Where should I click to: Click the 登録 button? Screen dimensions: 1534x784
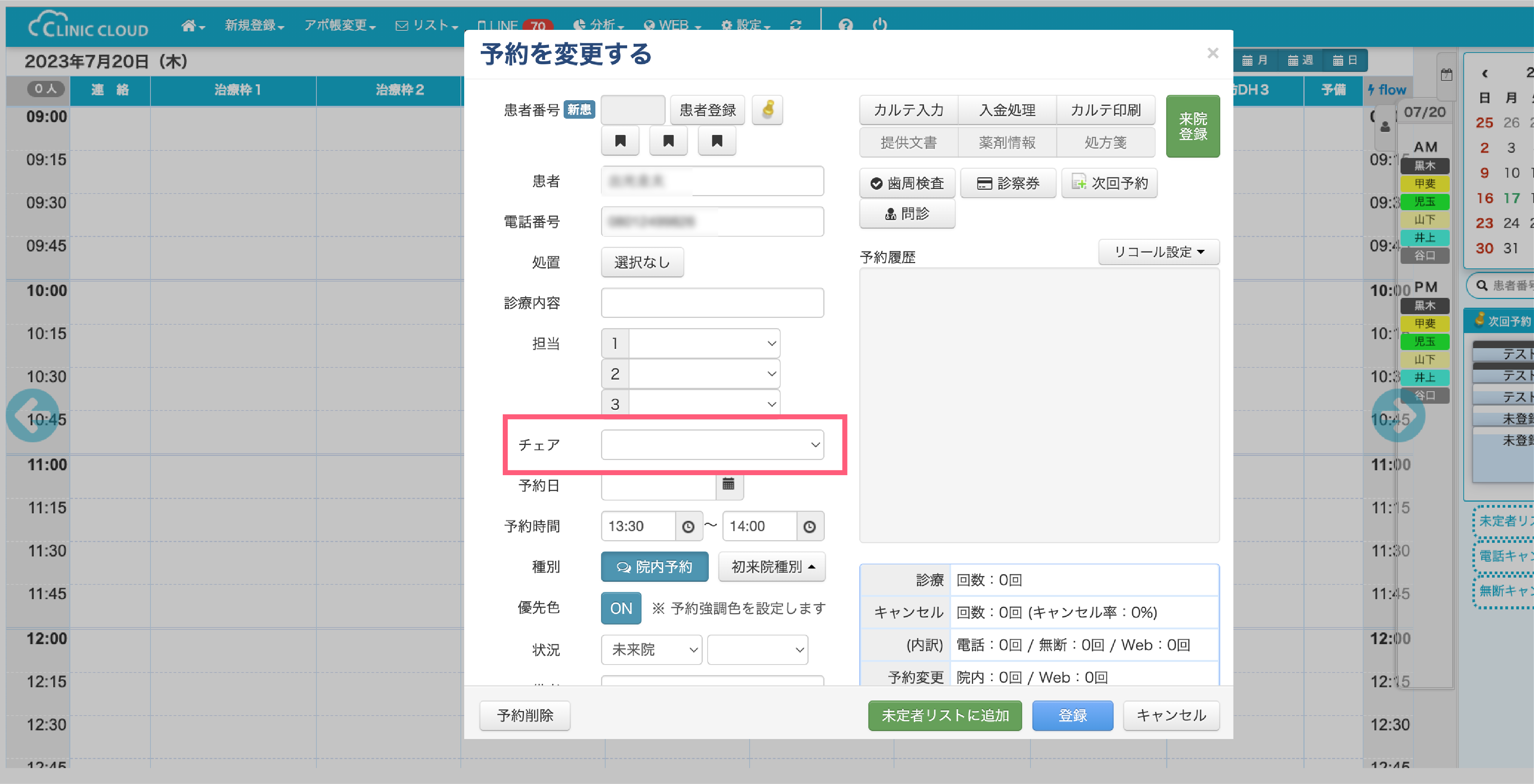pos(1072,715)
